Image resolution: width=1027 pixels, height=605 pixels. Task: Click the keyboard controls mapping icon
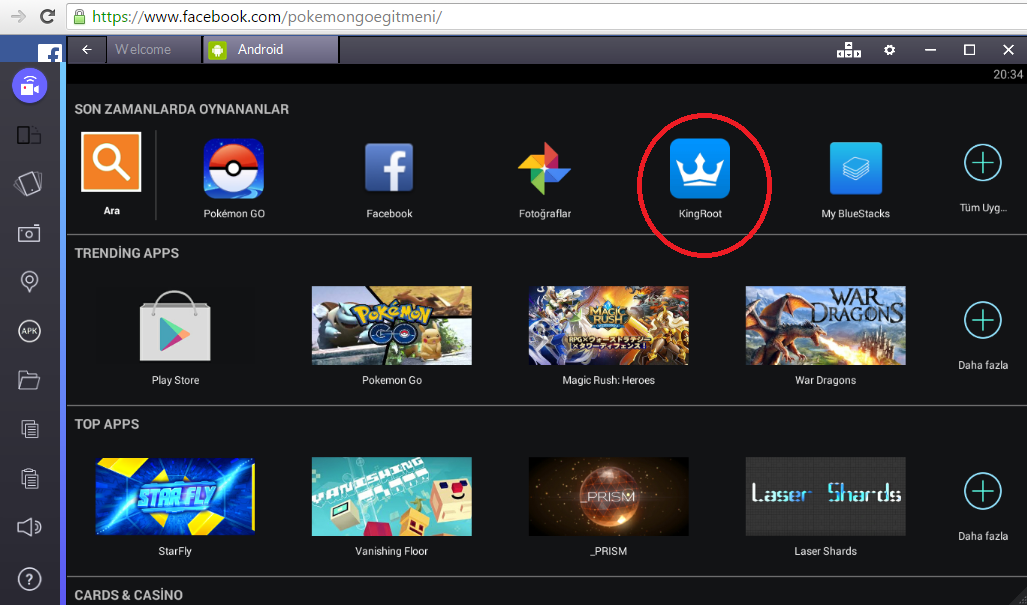point(849,50)
